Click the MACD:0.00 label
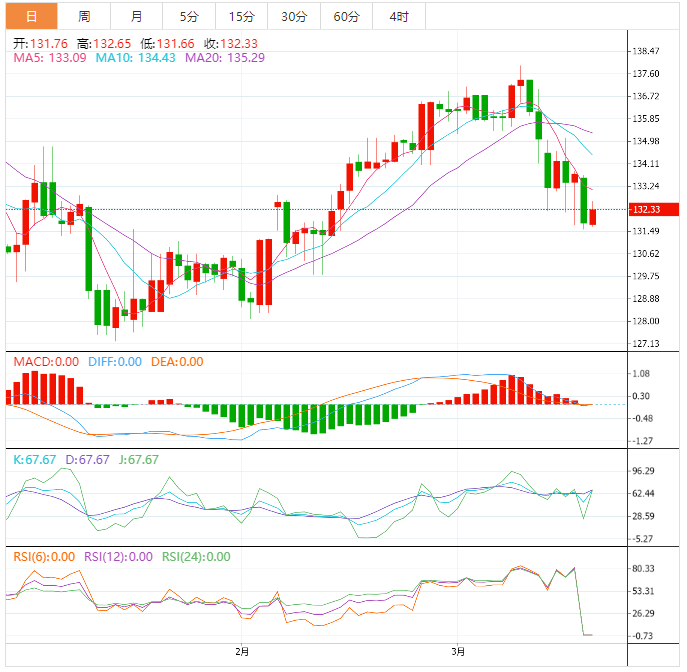Viewport: 687px width, 672px height. [46, 362]
